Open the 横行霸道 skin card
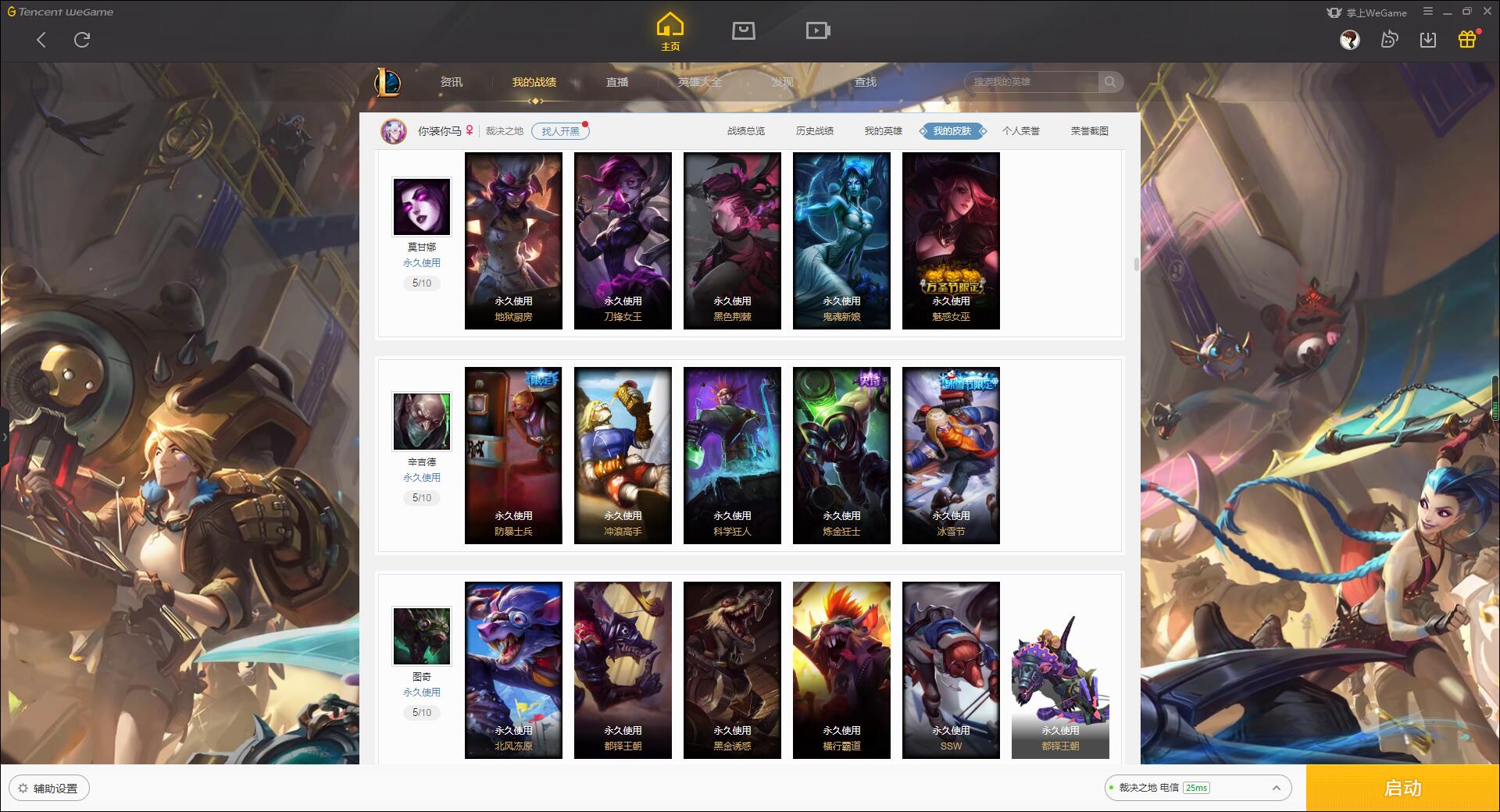1500x812 pixels. [x=841, y=670]
